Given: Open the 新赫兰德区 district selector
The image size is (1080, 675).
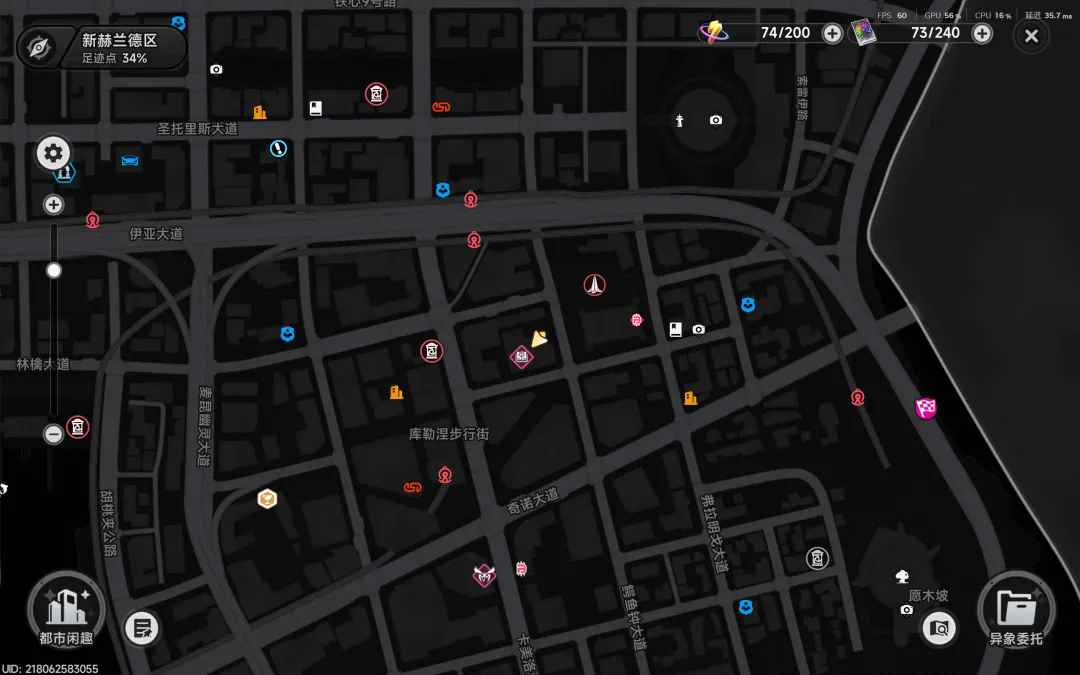Looking at the screenshot, I should [123, 48].
